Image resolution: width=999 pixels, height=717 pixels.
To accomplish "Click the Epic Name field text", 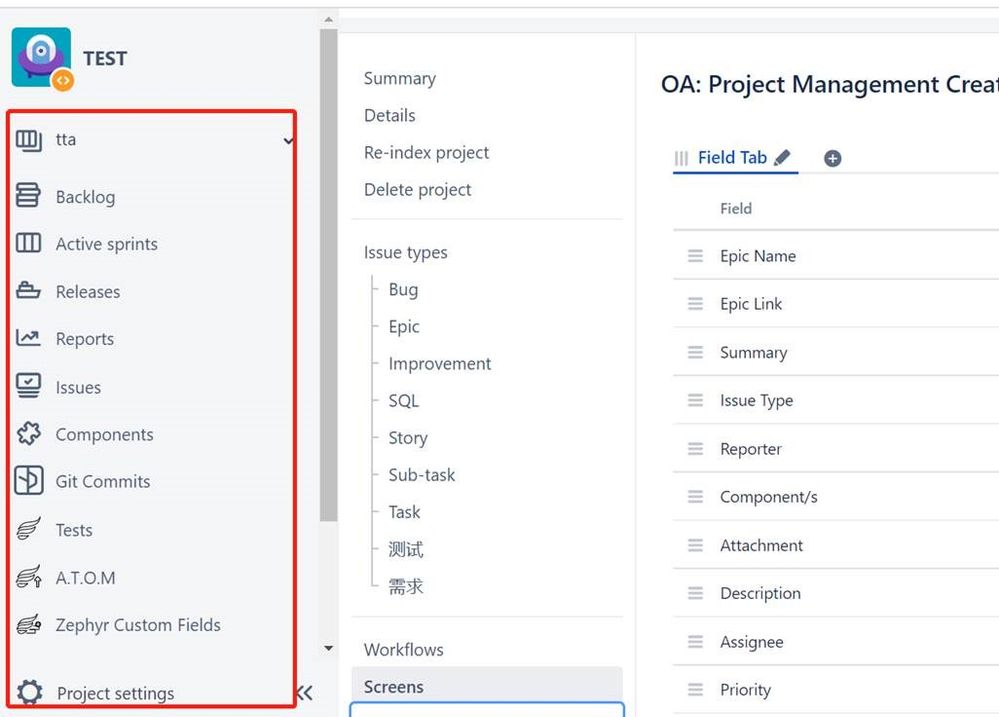I will tap(758, 256).
